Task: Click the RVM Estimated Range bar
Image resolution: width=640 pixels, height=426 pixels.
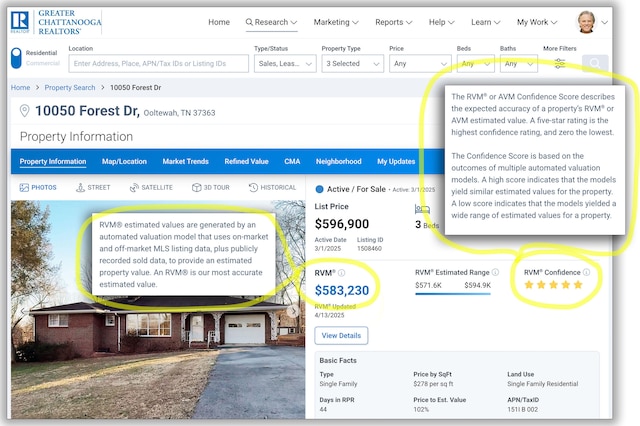Action: (453, 294)
